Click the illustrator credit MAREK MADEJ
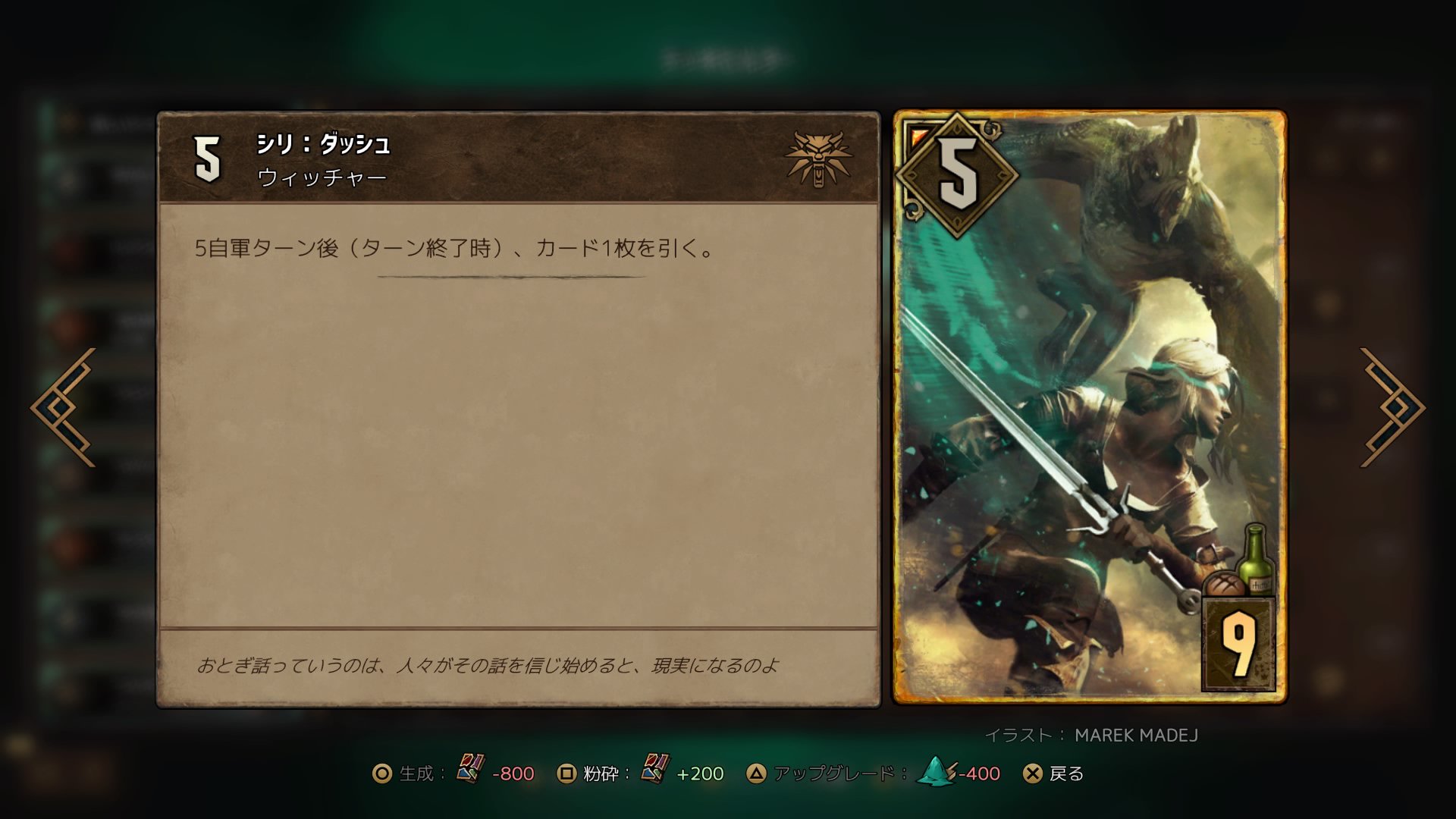Viewport: 1456px width, 819px height. 1136,735
